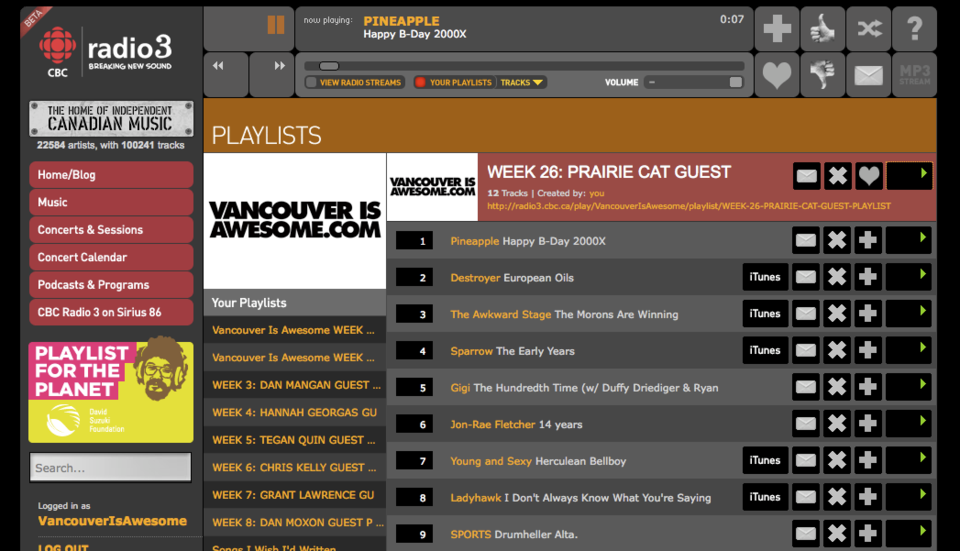Viewport: 960px width, 551px height.
Task: Open Concerts & Sessions
Action: 111,230
